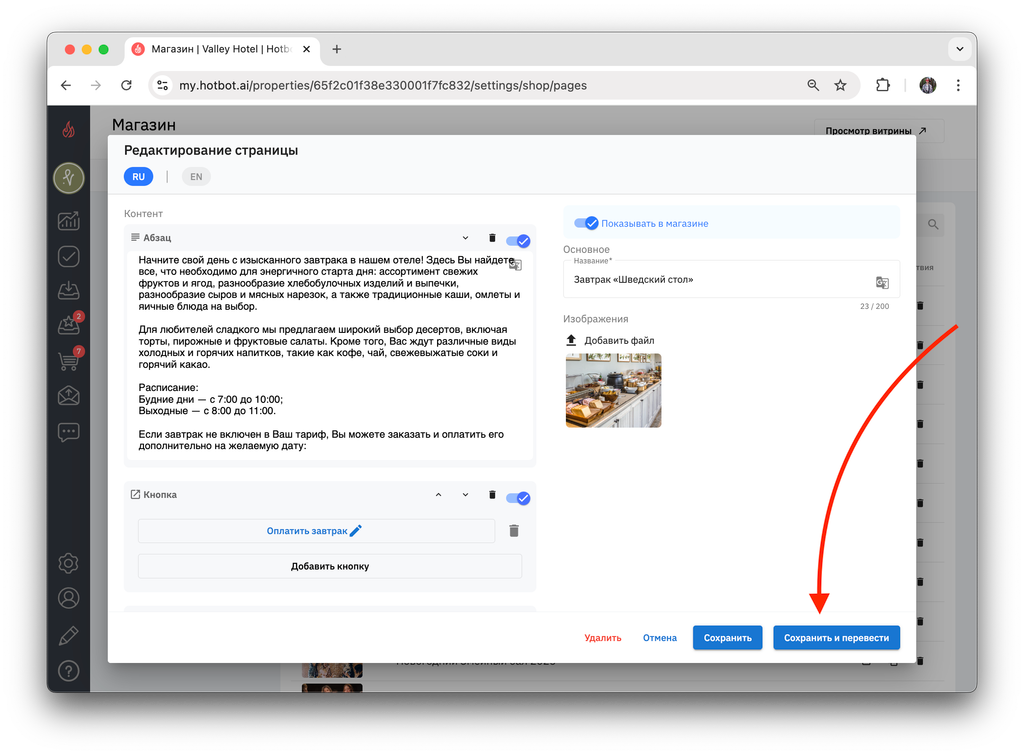Toggle the Кнопка block visibility switch

518,498
